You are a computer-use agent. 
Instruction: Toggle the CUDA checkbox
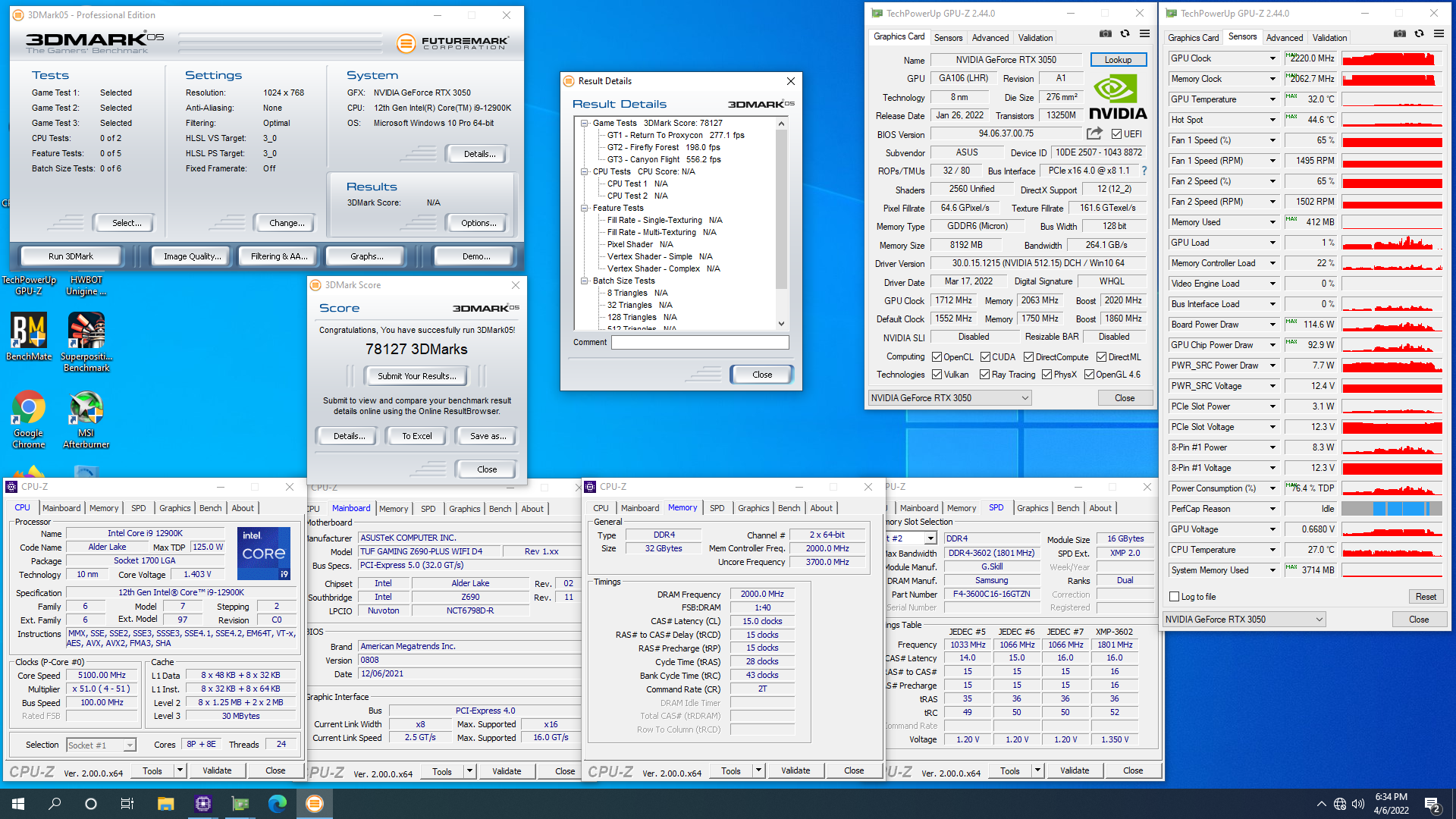point(986,357)
